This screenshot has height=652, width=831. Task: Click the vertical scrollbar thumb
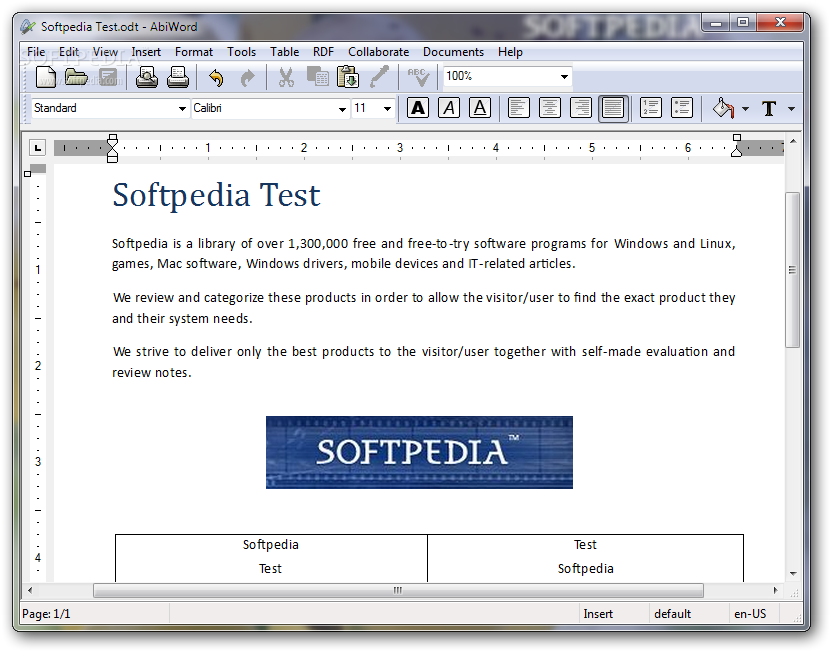(792, 270)
